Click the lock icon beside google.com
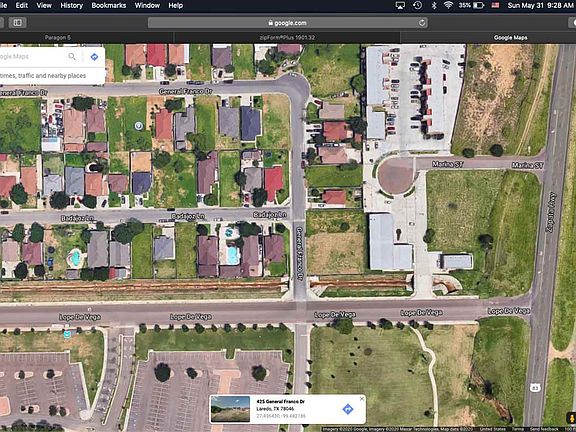 pos(270,23)
